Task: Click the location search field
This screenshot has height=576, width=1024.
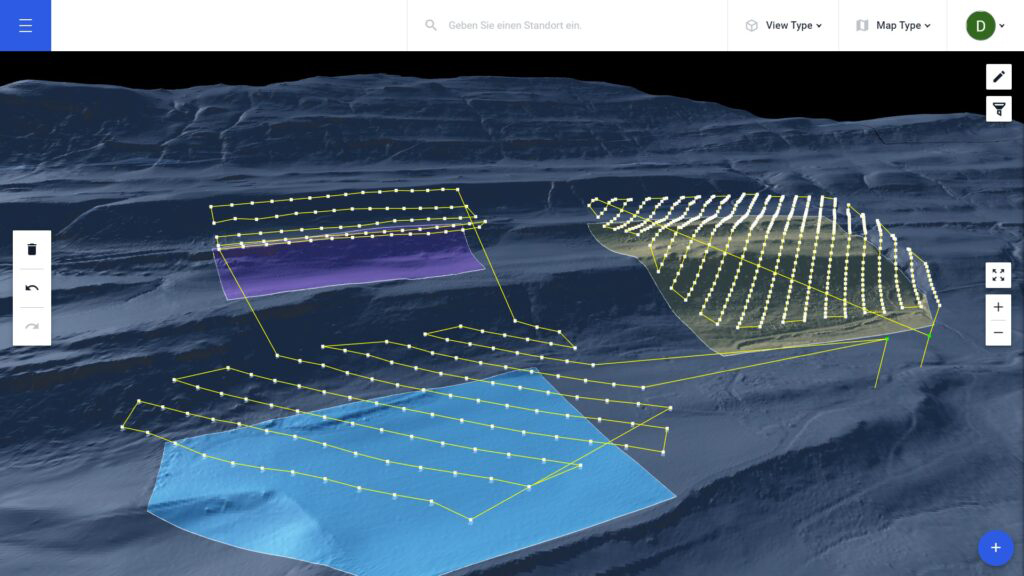Action: pos(567,25)
